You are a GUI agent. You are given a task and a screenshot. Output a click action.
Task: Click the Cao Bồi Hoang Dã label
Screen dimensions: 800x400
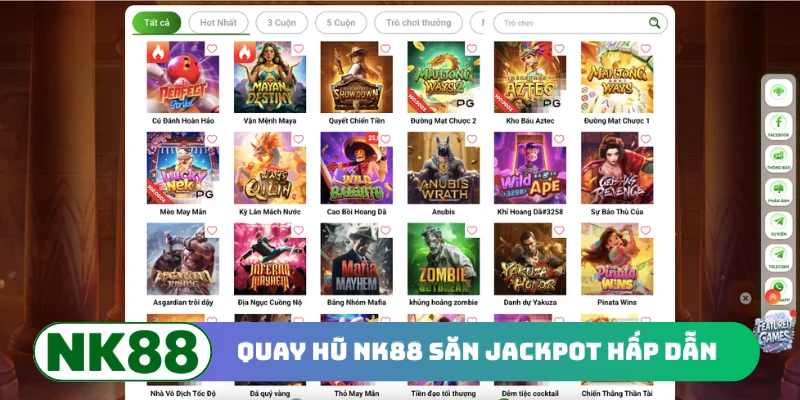coord(357,212)
